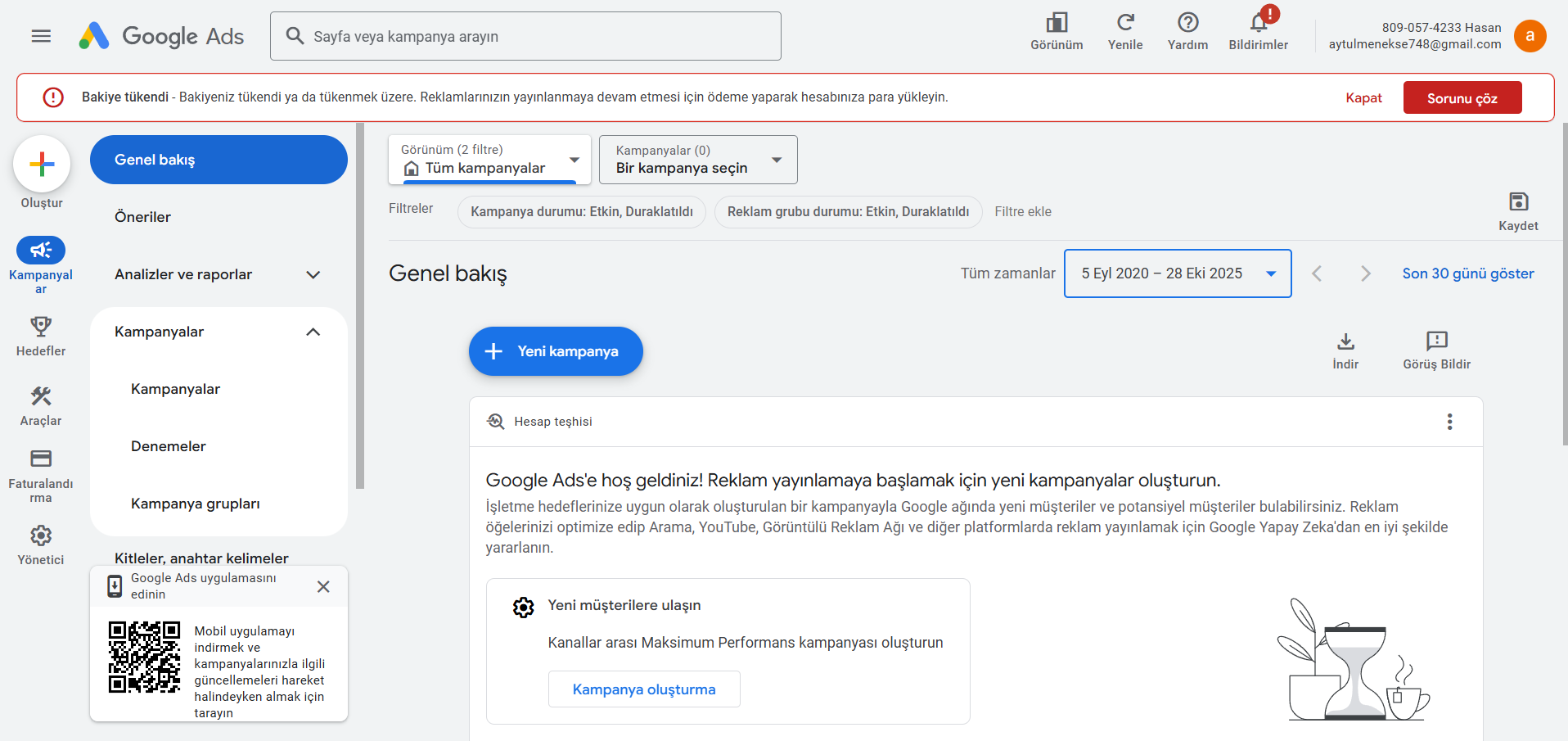1568x741 pixels.
Task: Click the İndir download icon
Action: [1345, 342]
